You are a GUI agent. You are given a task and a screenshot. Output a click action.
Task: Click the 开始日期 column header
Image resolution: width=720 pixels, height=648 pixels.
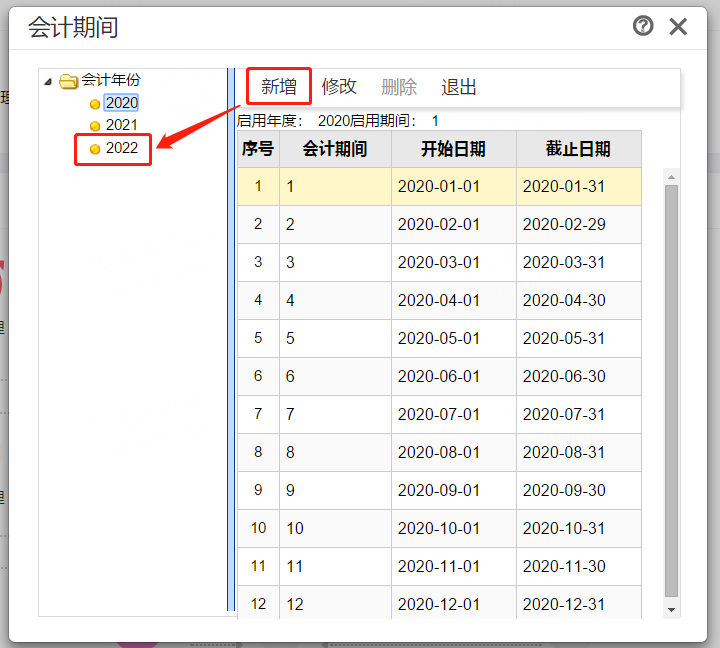point(453,149)
